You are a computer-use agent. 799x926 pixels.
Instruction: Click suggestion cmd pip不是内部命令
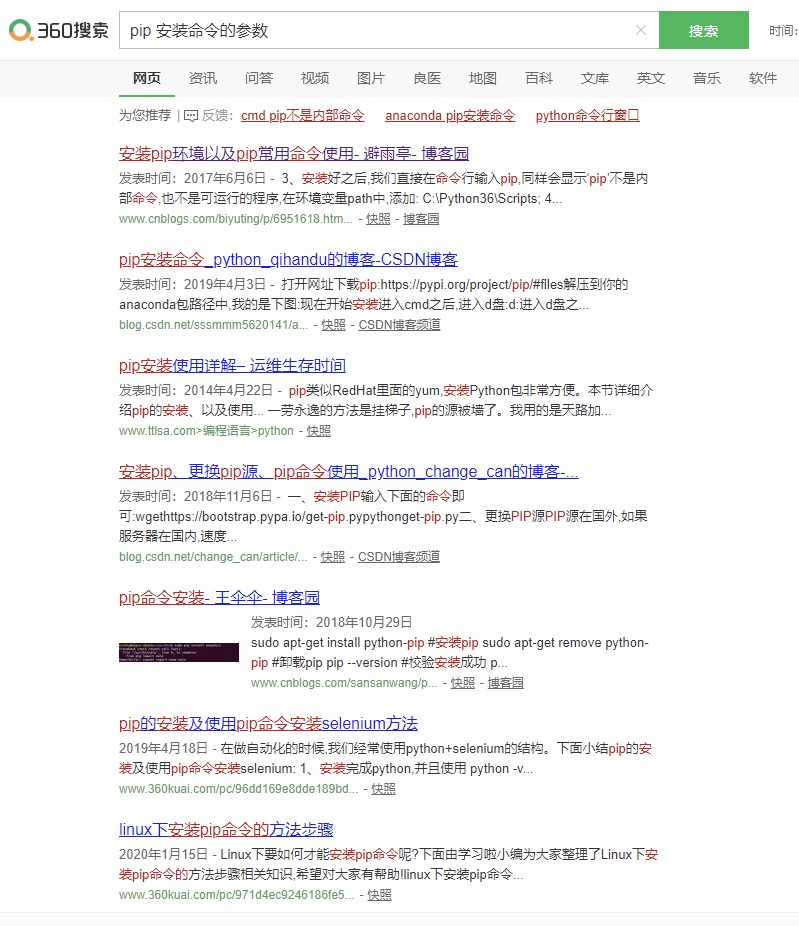click(x=302, y=116)
